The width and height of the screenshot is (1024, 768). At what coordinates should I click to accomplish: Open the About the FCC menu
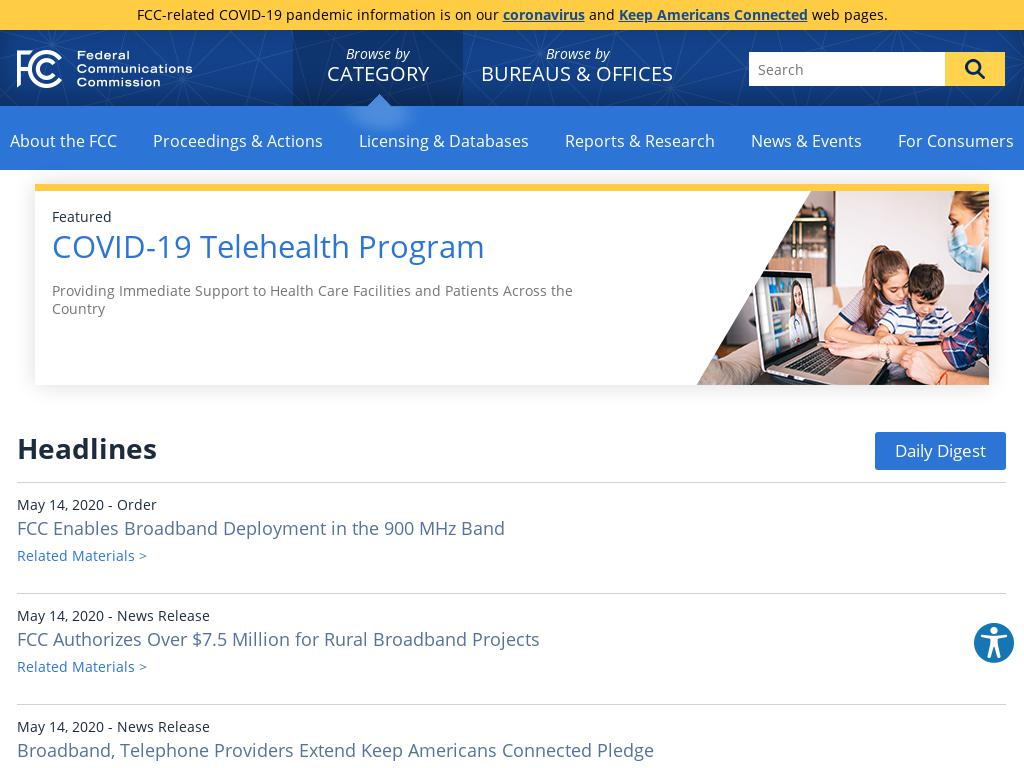pos(63,141)
